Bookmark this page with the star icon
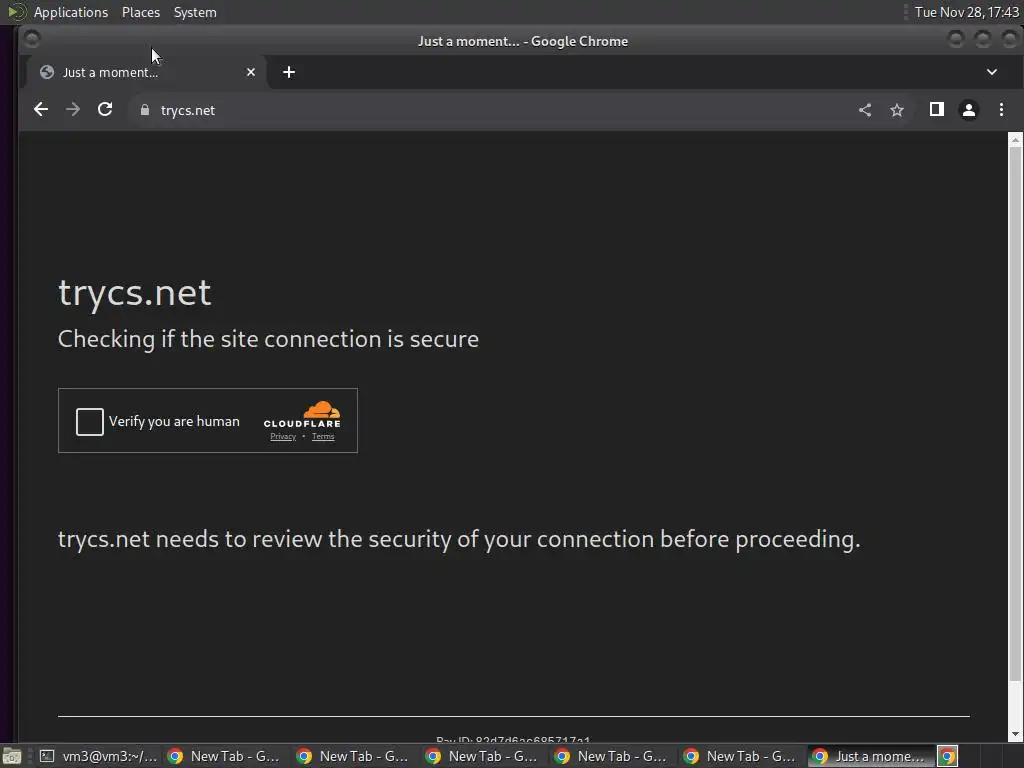Screen dimensions: 1024x768 pos(897,110)
